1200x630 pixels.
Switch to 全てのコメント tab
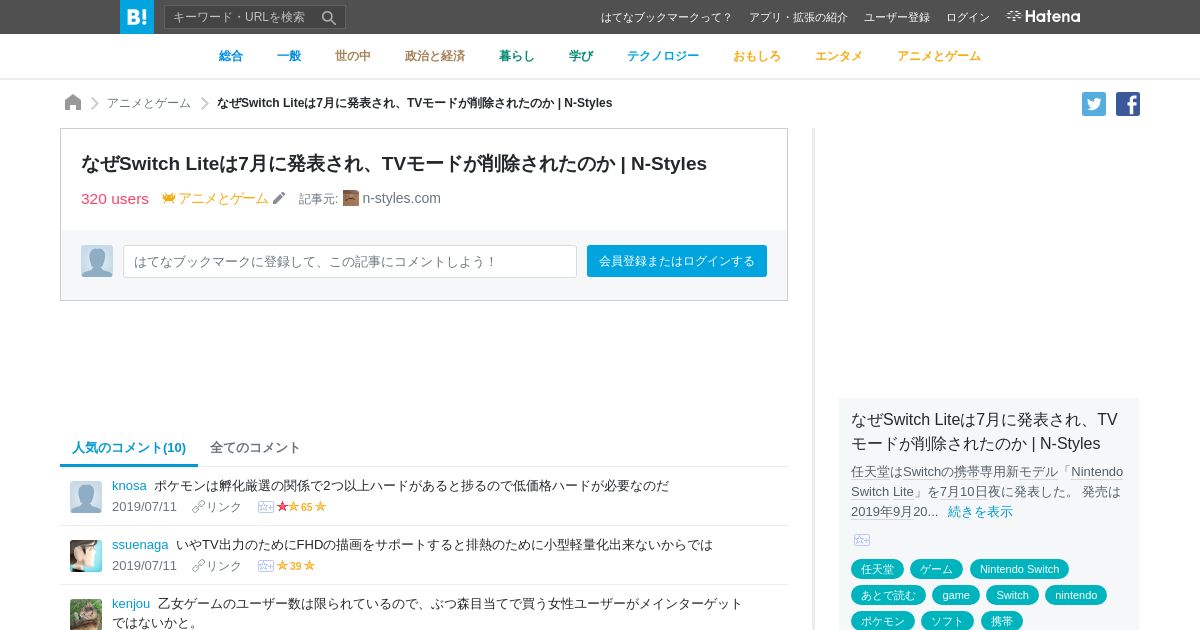255,447
